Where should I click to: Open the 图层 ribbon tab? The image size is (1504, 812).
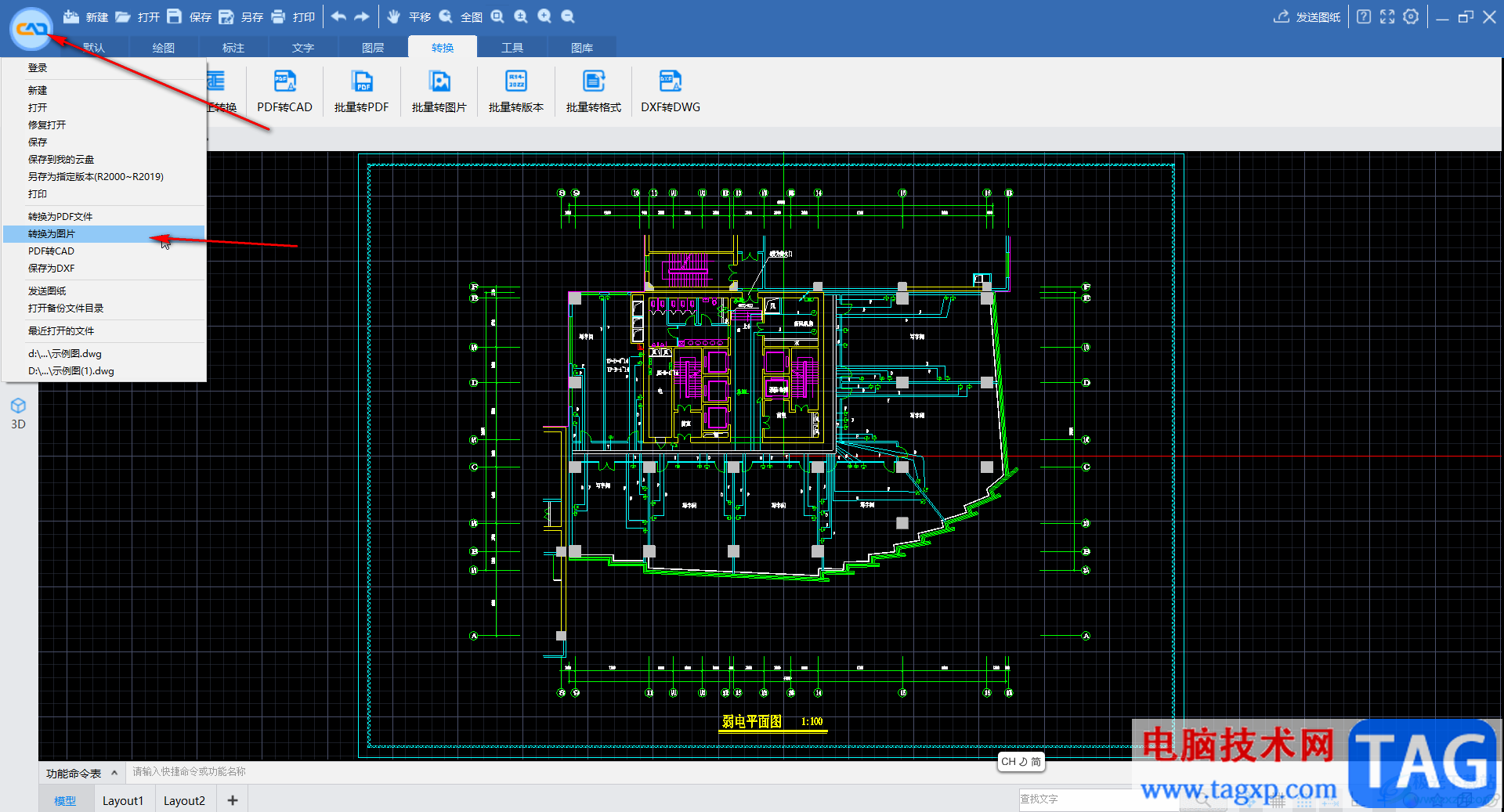pyautogui.click(x=373, y=48)
